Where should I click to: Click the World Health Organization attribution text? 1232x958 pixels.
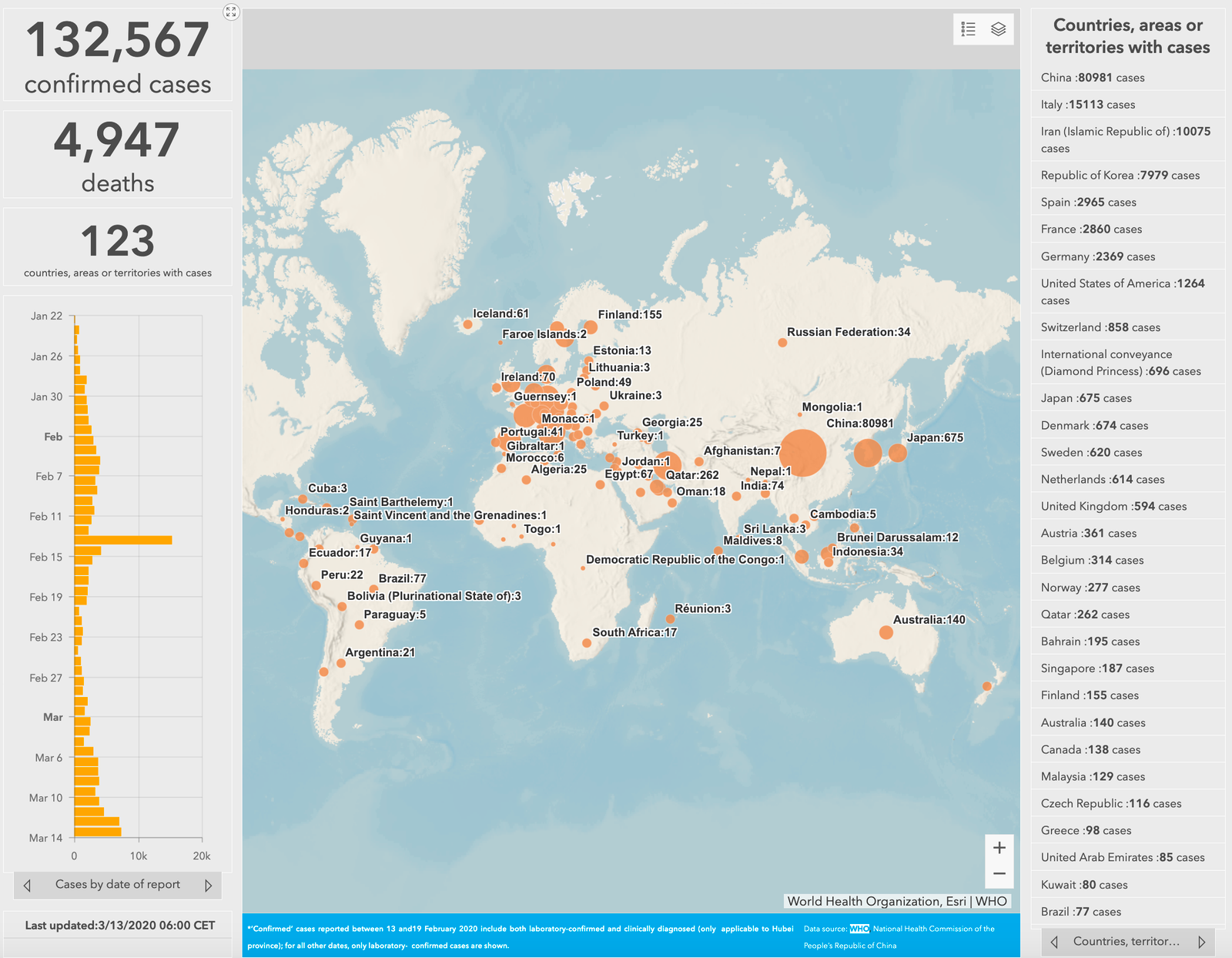[897, 902]
